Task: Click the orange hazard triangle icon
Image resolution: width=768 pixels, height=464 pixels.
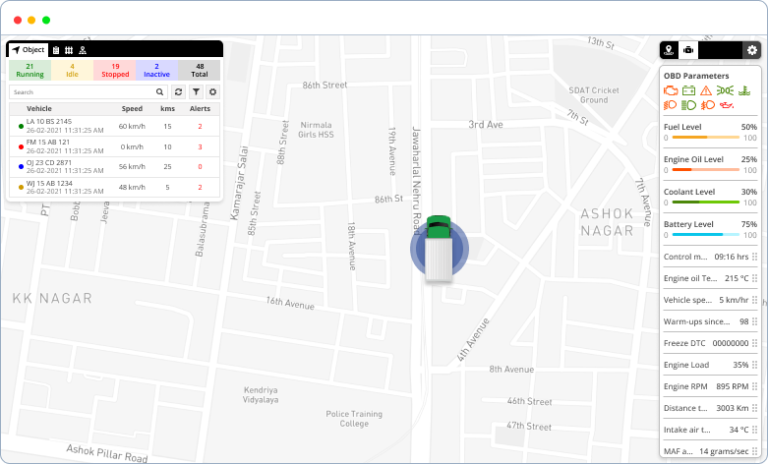Action: pos(706,90)
